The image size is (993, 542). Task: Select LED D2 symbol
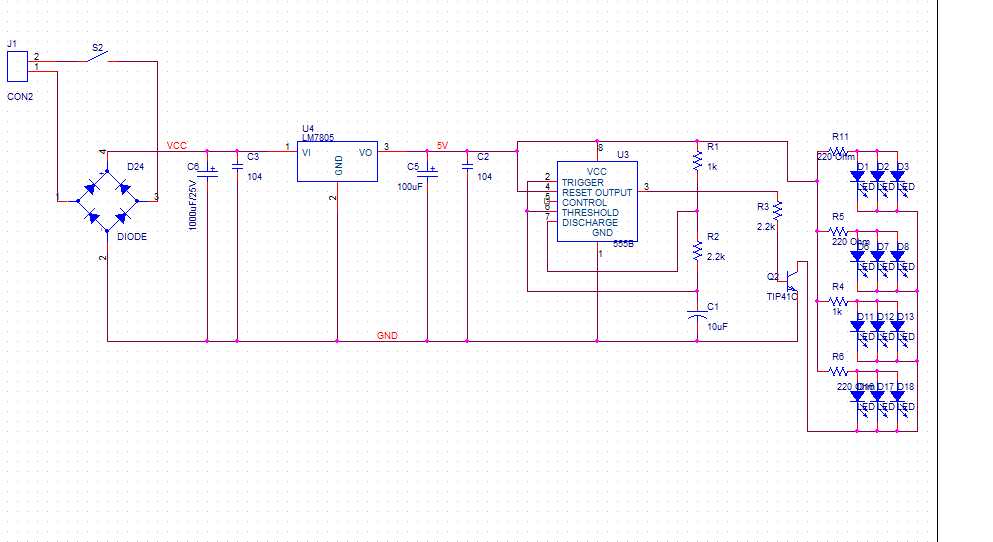click(877, 177)
